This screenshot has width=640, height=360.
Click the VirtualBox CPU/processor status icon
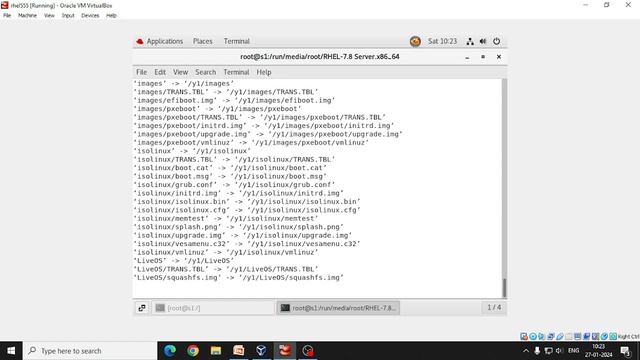click(595, 336)
